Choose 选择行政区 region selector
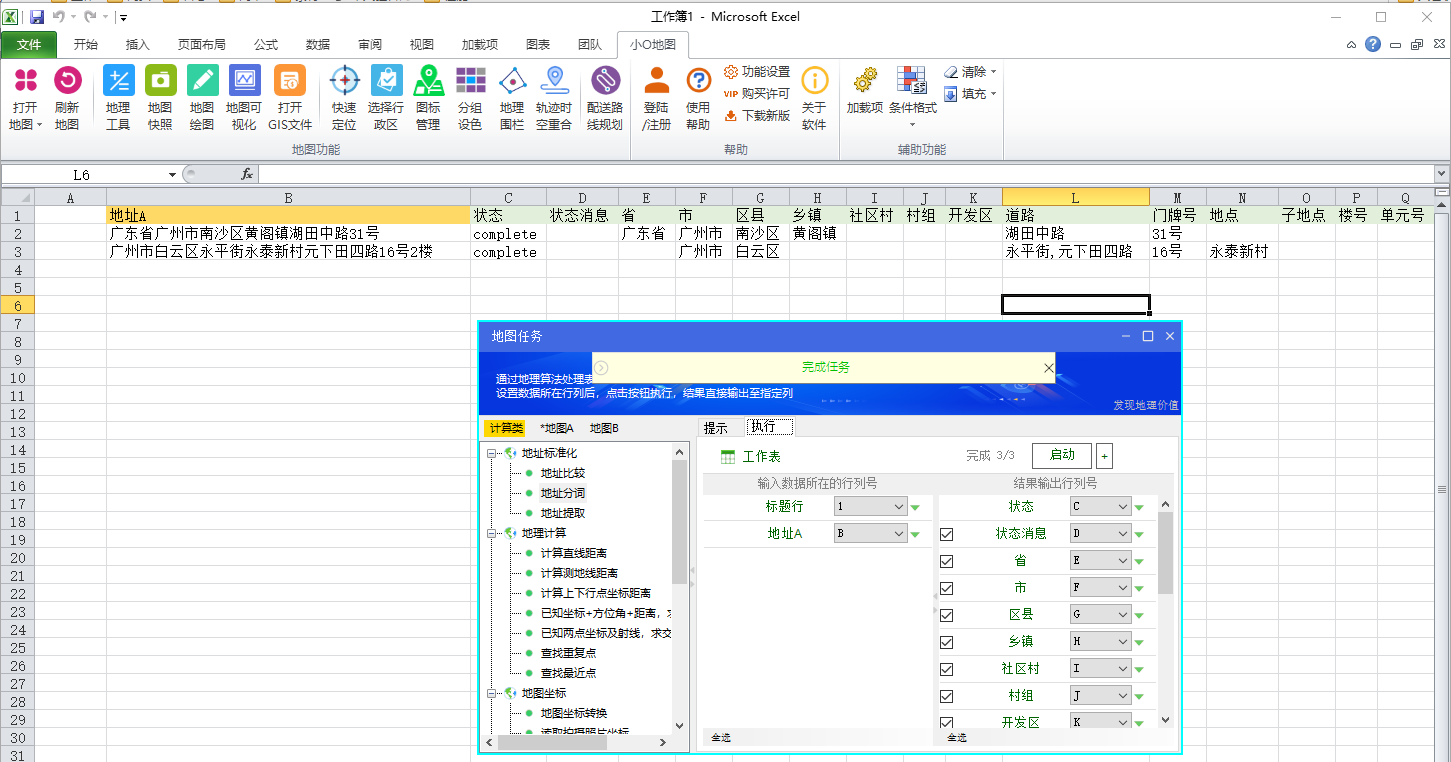This screenshot has width=1451, height=762. pos(386,99)
